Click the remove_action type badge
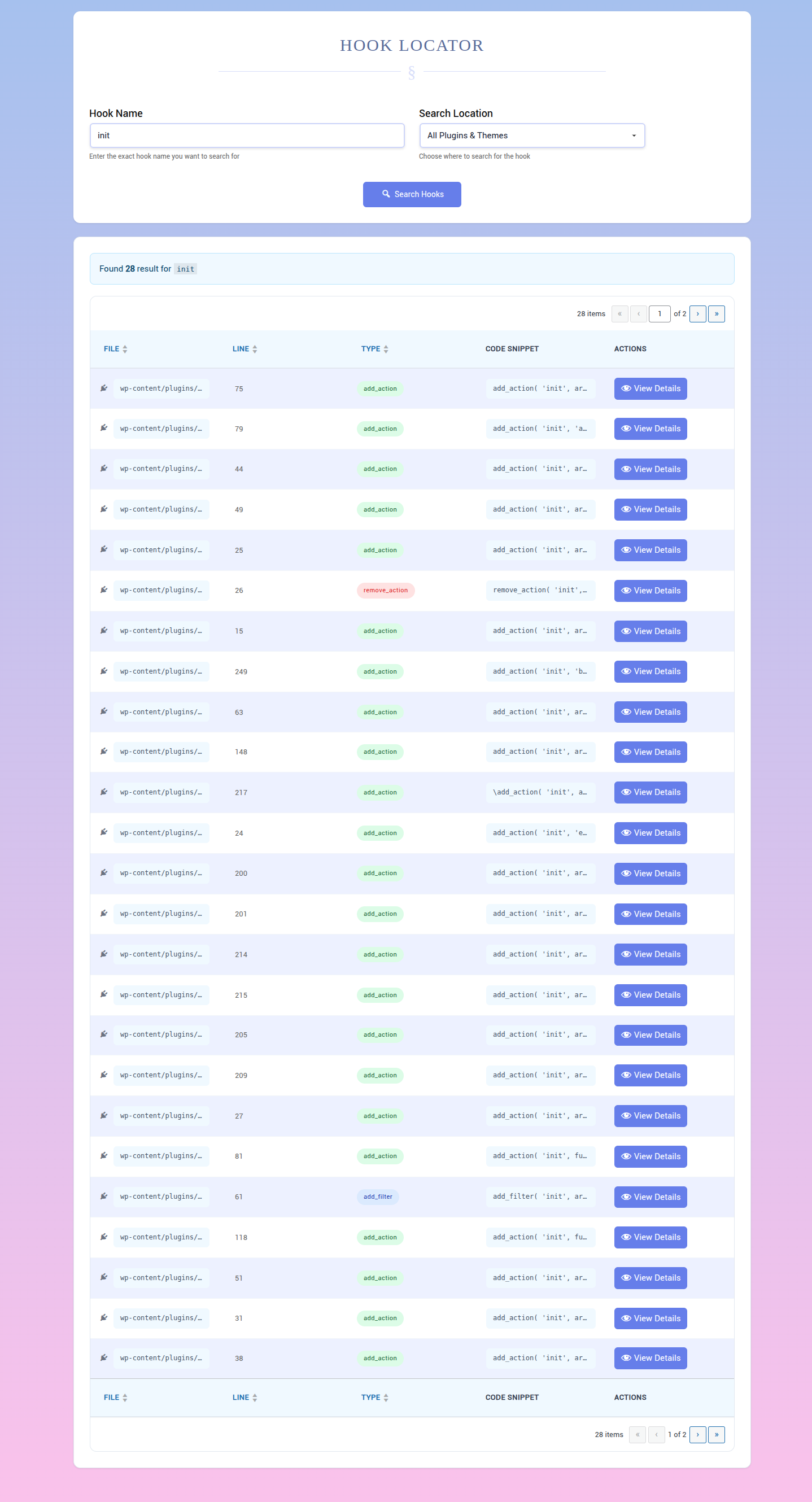 [x=385, y=591]
